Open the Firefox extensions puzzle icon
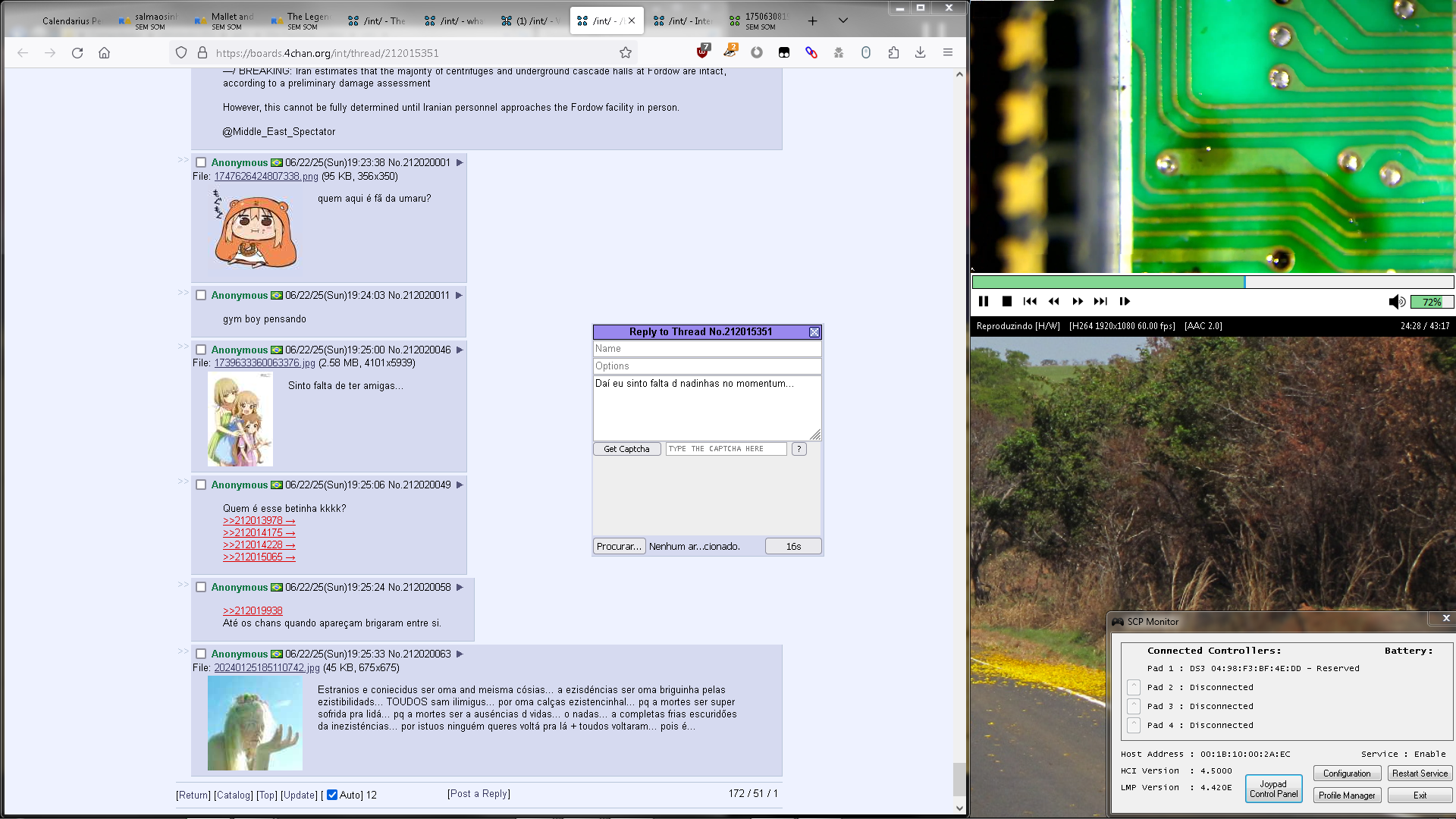 893,53
